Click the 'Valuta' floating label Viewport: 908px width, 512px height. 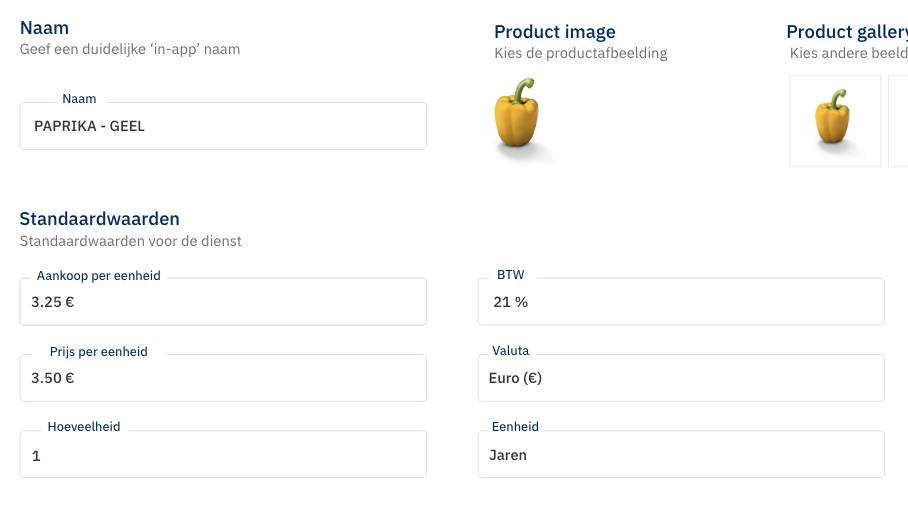(511, 351)
